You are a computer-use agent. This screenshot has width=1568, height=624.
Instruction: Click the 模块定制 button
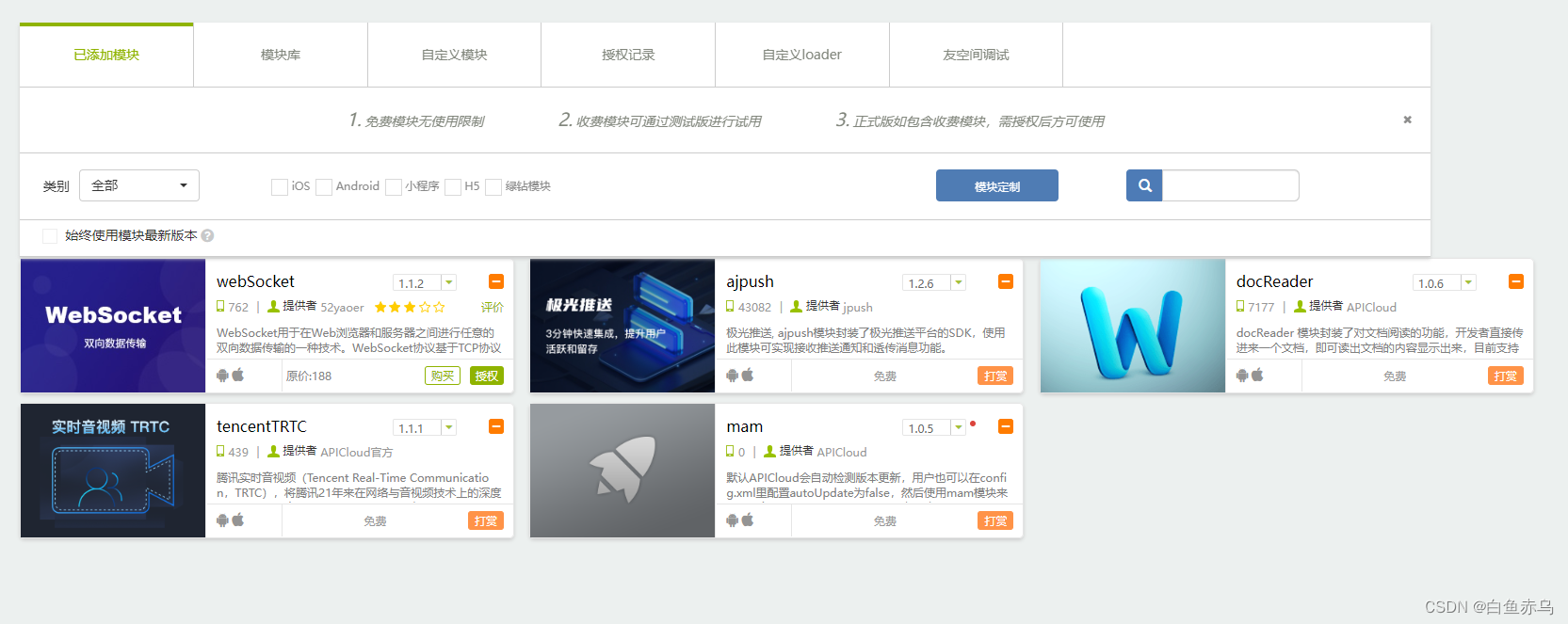[997, 185]
